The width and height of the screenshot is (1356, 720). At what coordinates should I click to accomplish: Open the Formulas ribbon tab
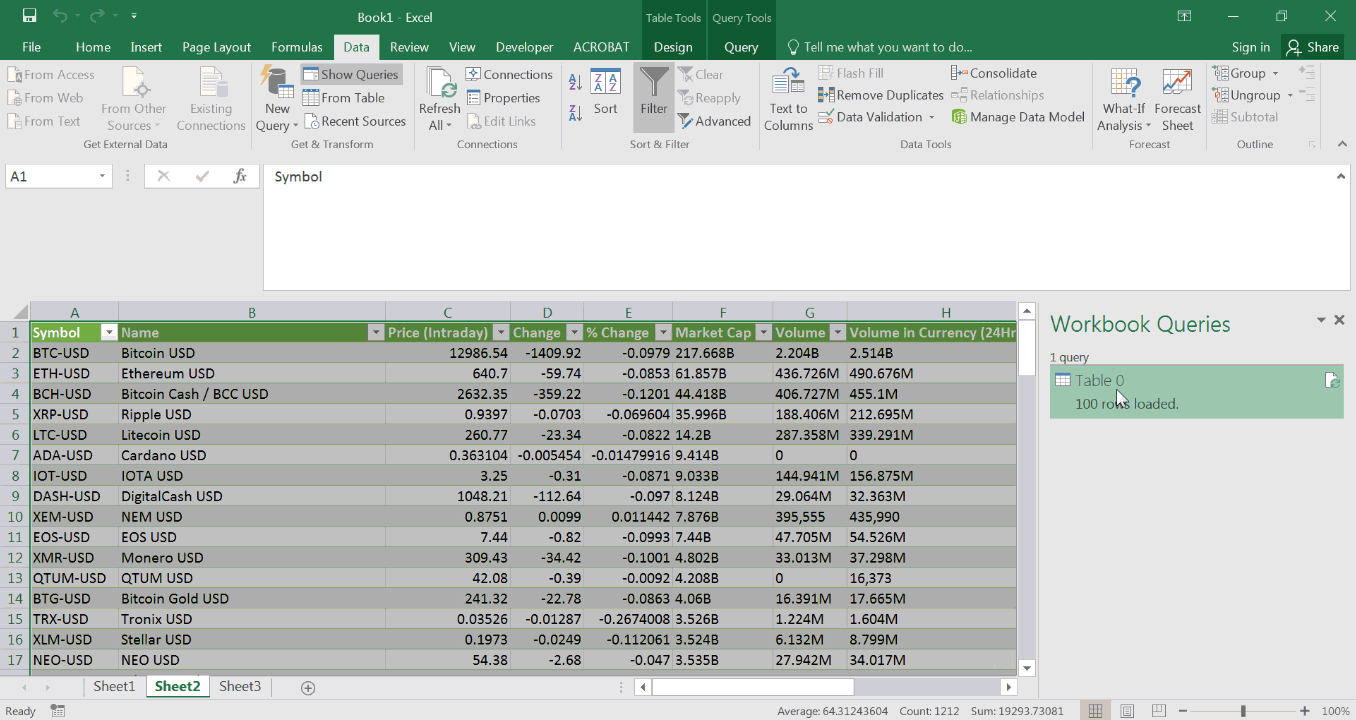(x=296, y=47)
